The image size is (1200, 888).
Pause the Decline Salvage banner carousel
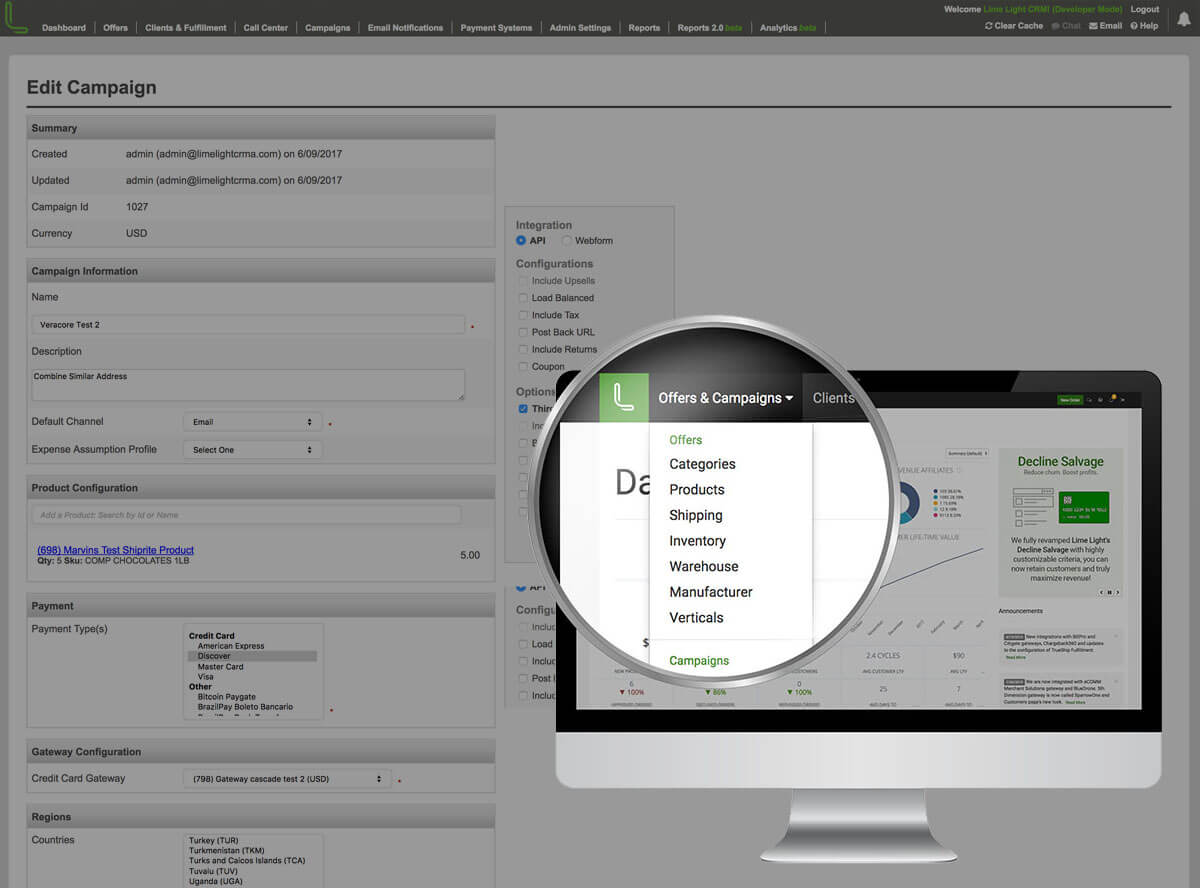coord(1109,592)
